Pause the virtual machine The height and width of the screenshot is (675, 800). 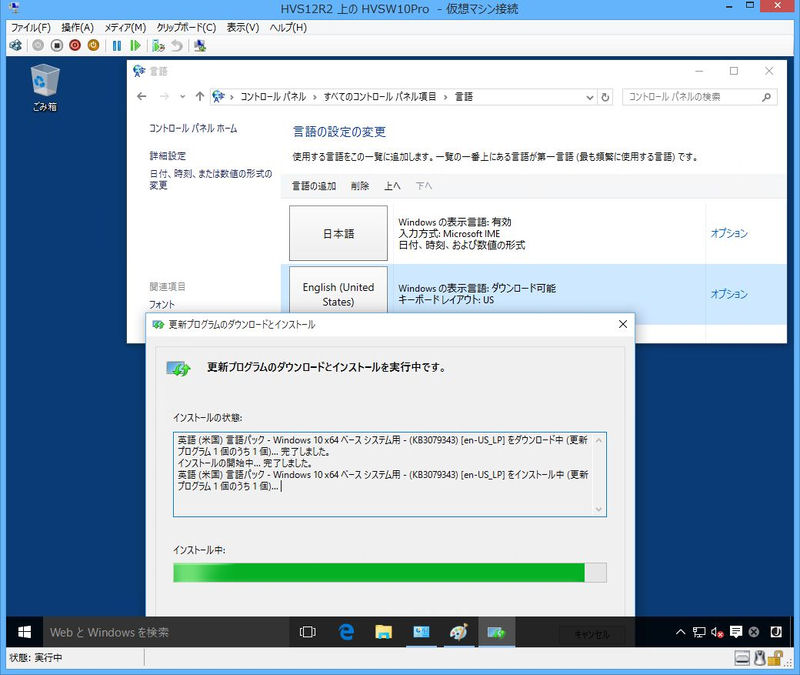click(x=117, y=45)
